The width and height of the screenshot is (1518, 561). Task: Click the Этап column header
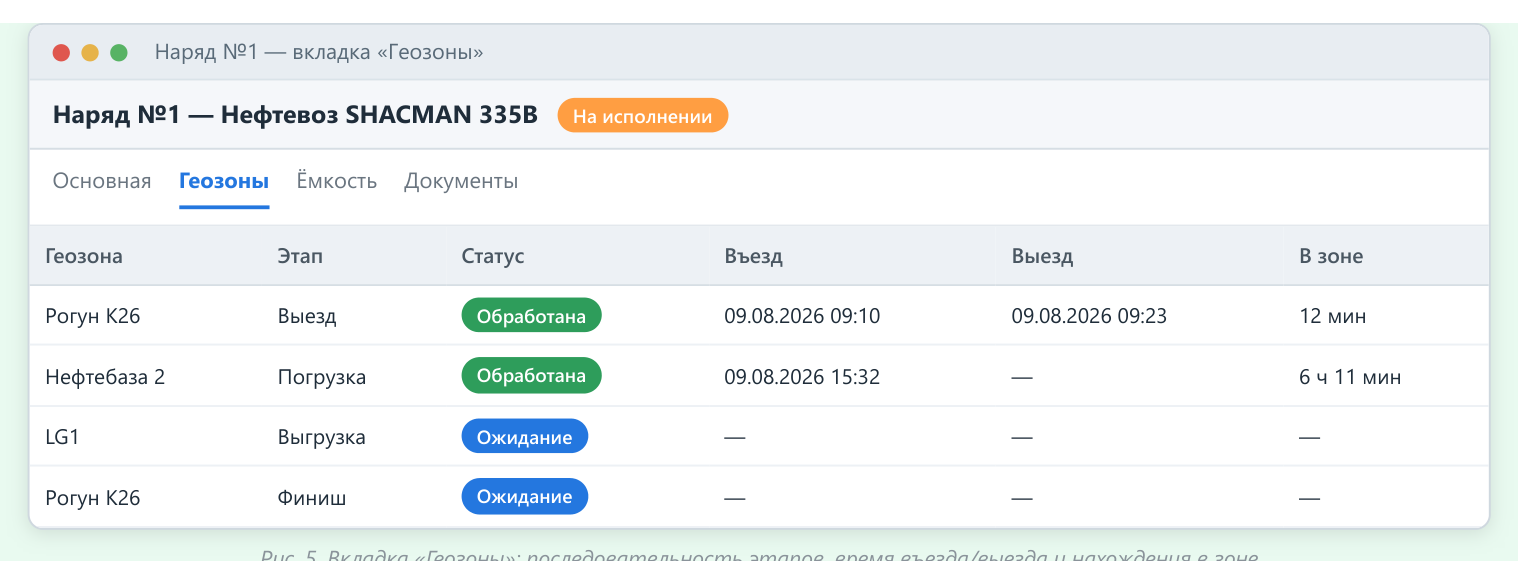(300, 256)
